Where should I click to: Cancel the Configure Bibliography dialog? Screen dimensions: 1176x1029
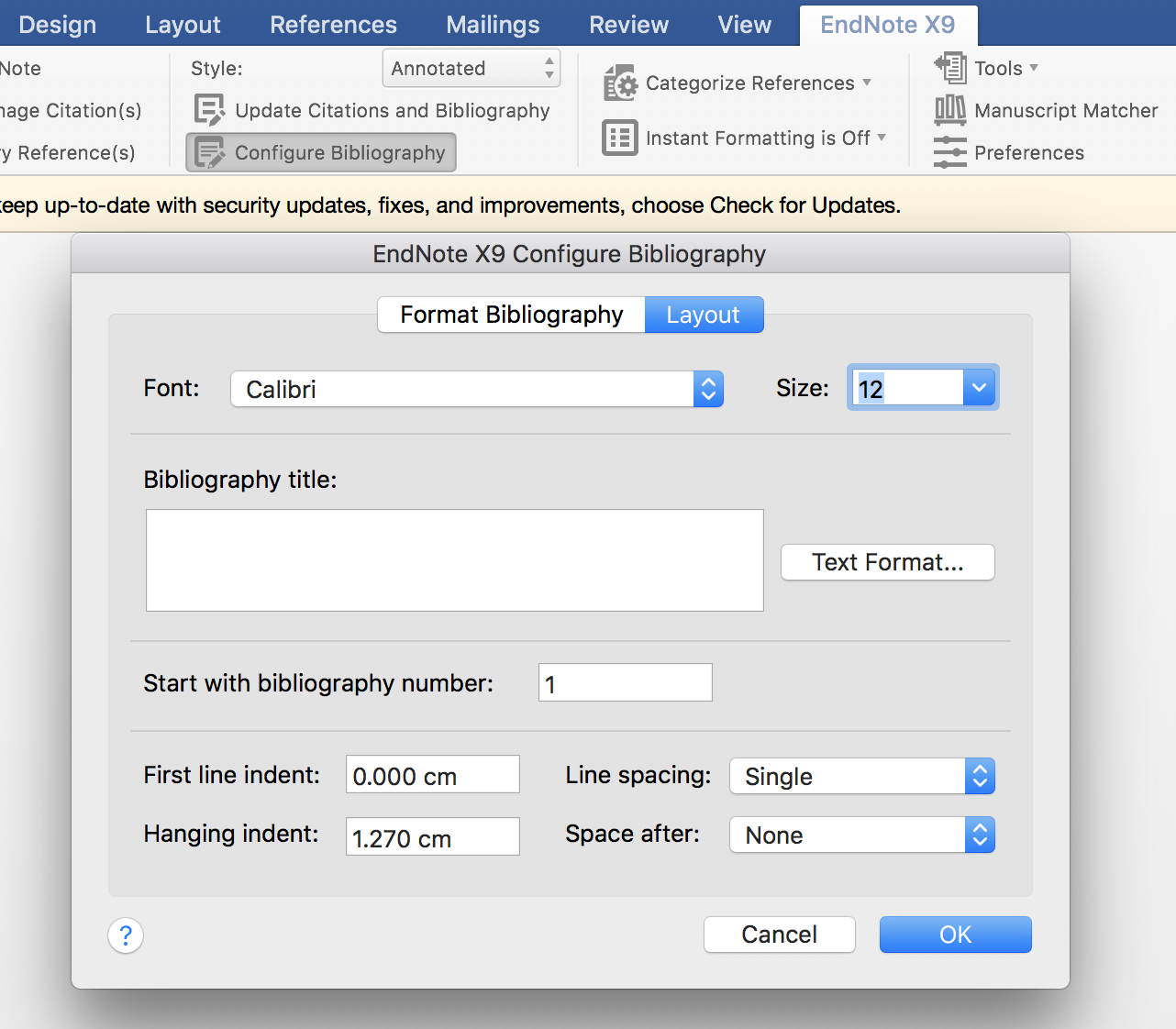pos(779,935)
